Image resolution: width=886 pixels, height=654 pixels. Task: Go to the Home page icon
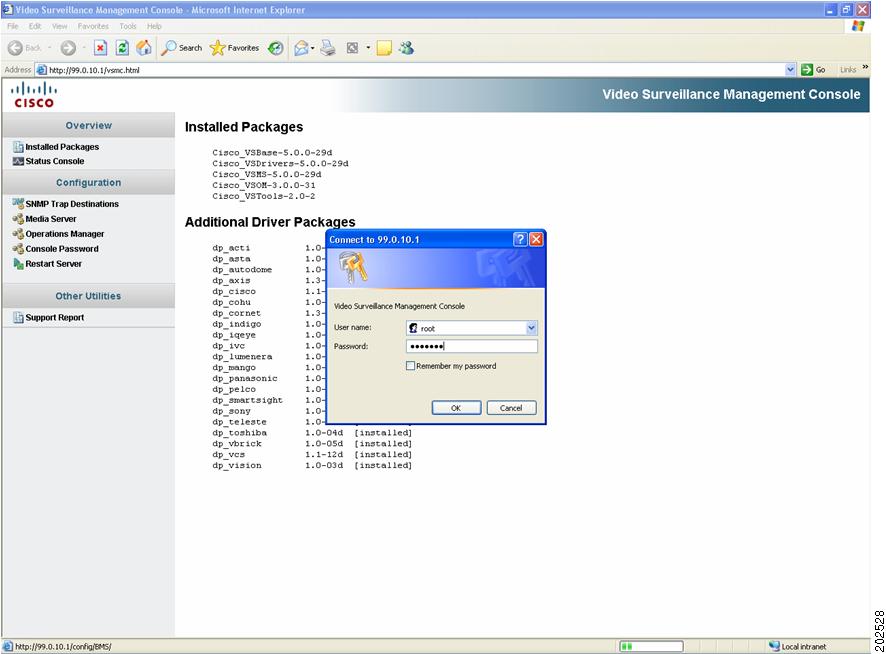pyautogui.click(x=144, y=48)
